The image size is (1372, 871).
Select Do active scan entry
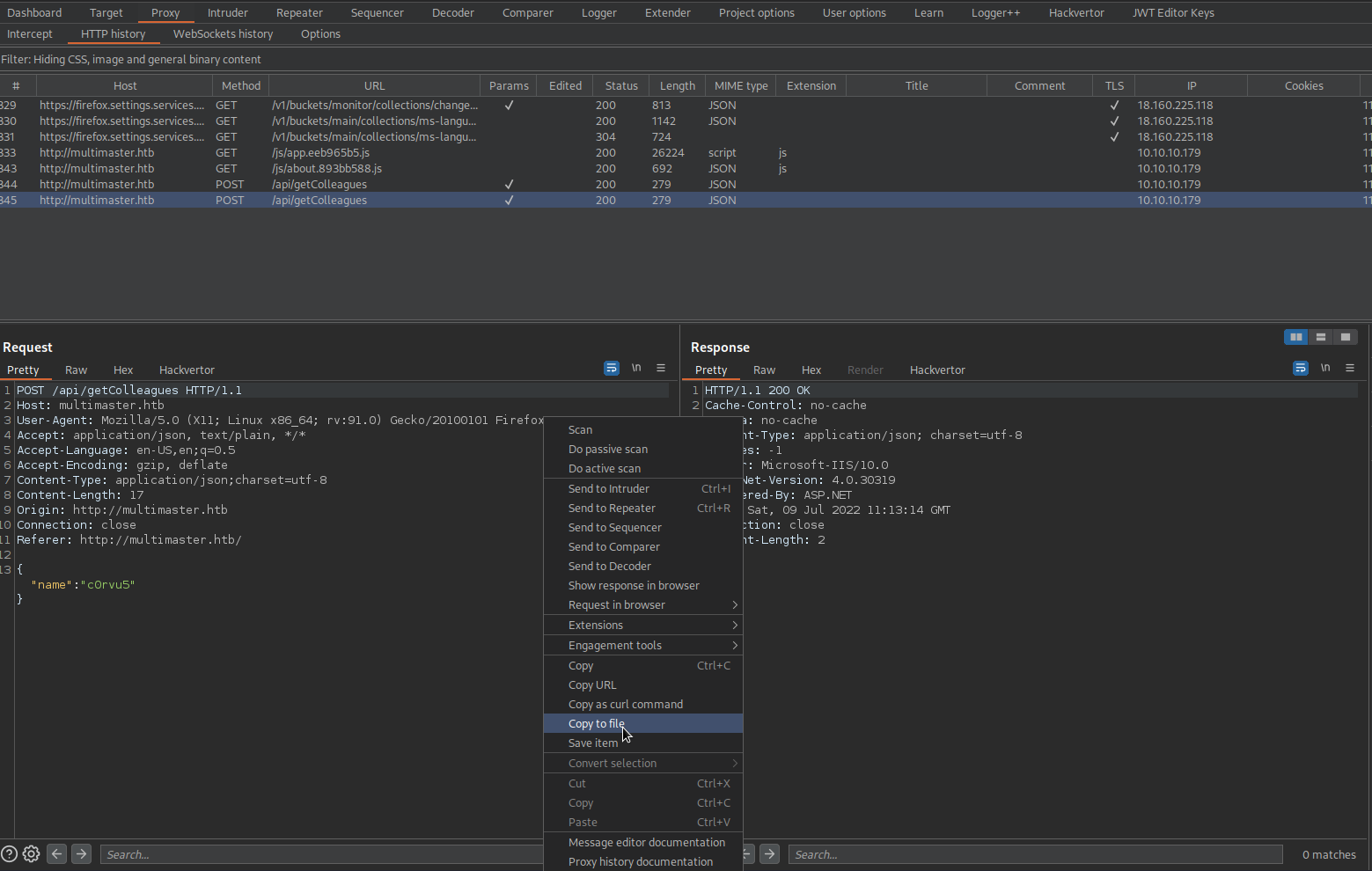[x=643, y=469]
